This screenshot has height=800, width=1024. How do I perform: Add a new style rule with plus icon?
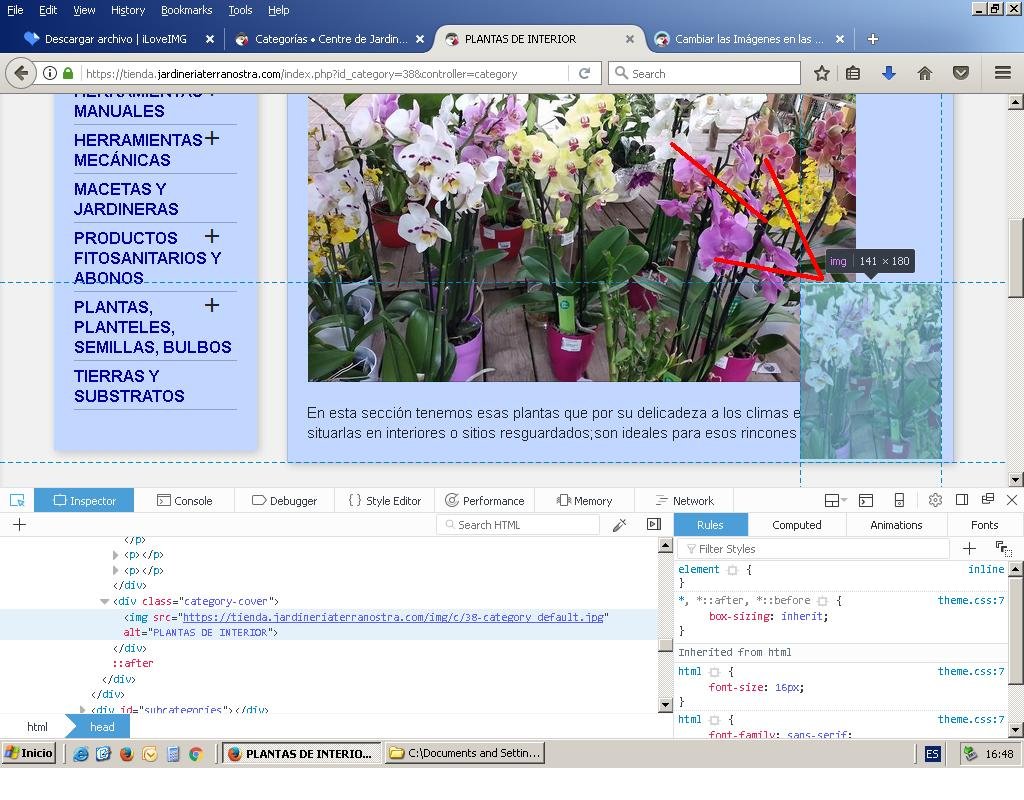(968, 548)
